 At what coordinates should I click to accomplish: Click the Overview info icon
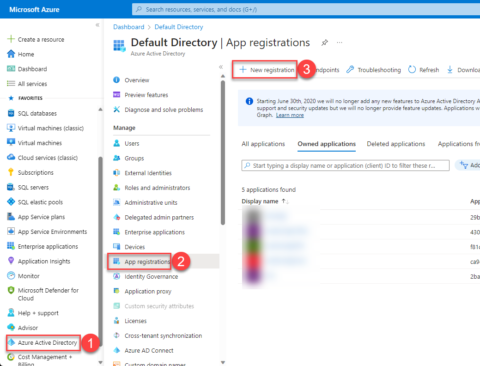pos(116,80)
